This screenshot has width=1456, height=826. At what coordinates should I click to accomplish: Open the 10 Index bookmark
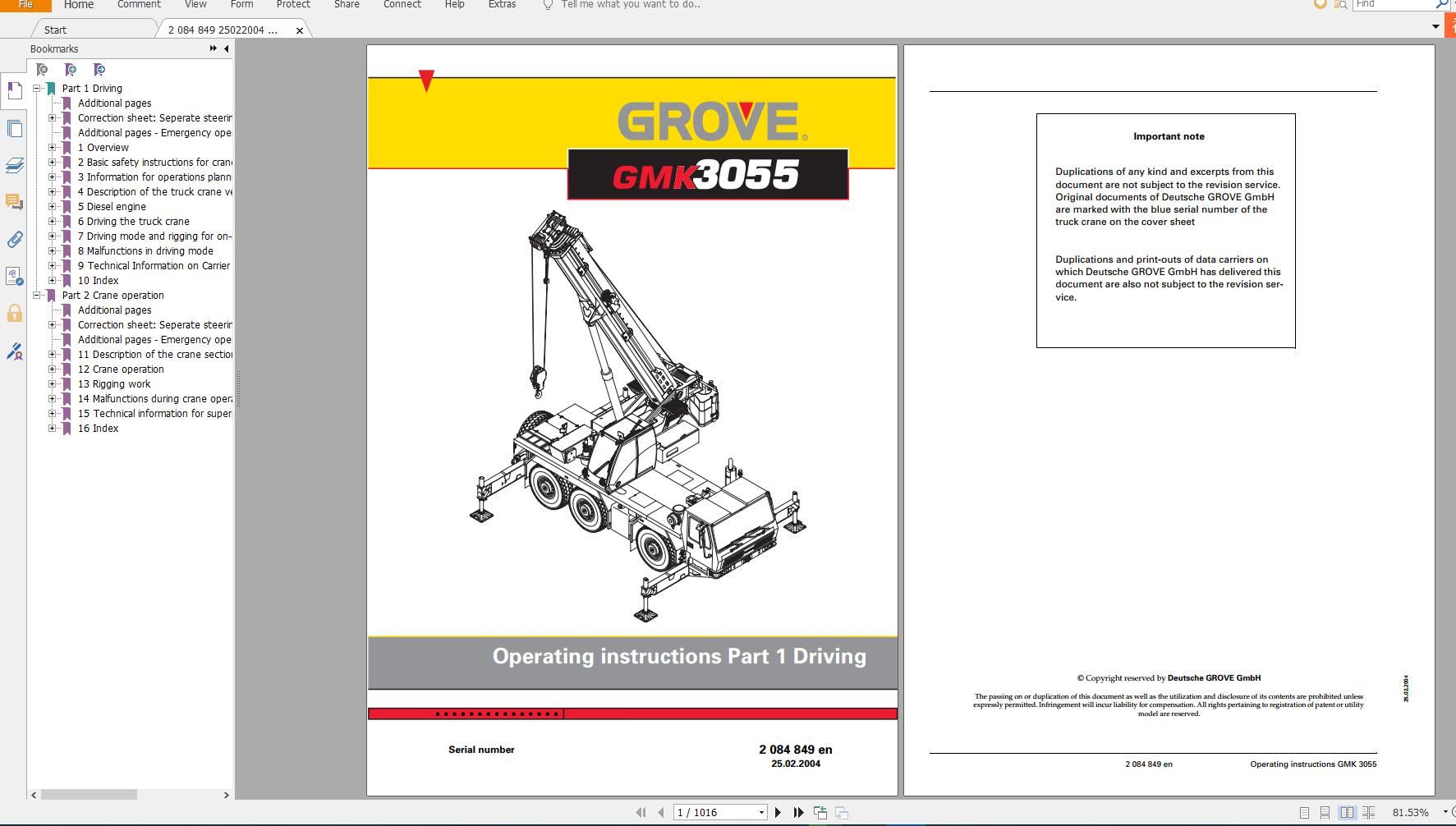pyautogui.click(x=99, y=280)
